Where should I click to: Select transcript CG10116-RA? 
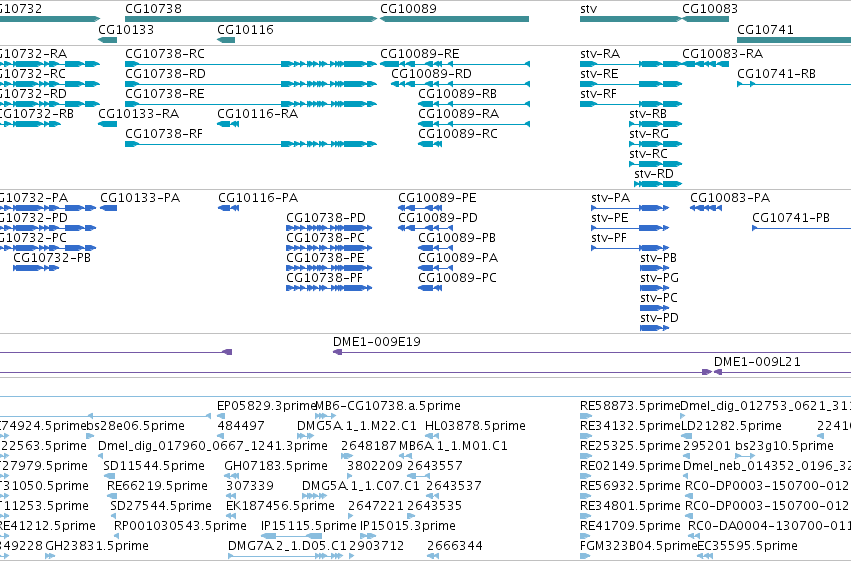tap(228, 124)
